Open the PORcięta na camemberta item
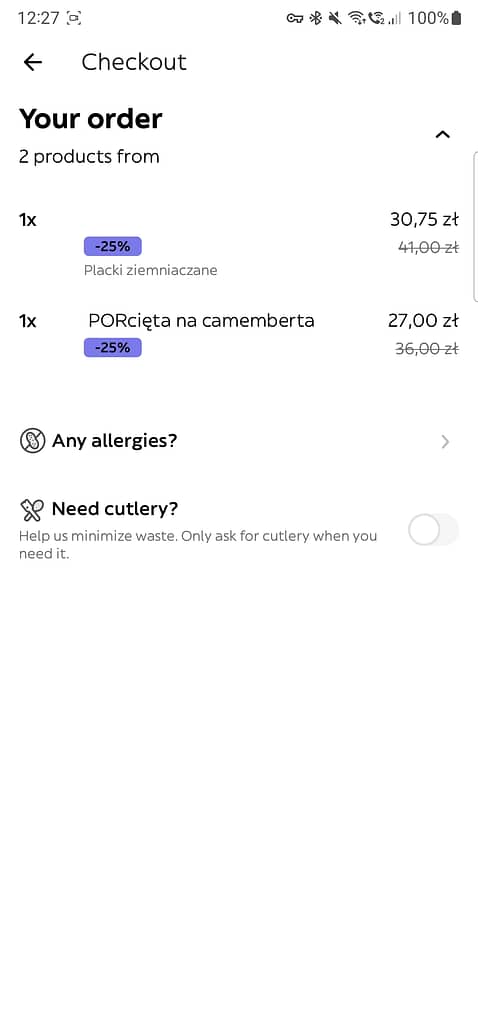Screen dimensions: 478x1024 click(x=201, y=321)
